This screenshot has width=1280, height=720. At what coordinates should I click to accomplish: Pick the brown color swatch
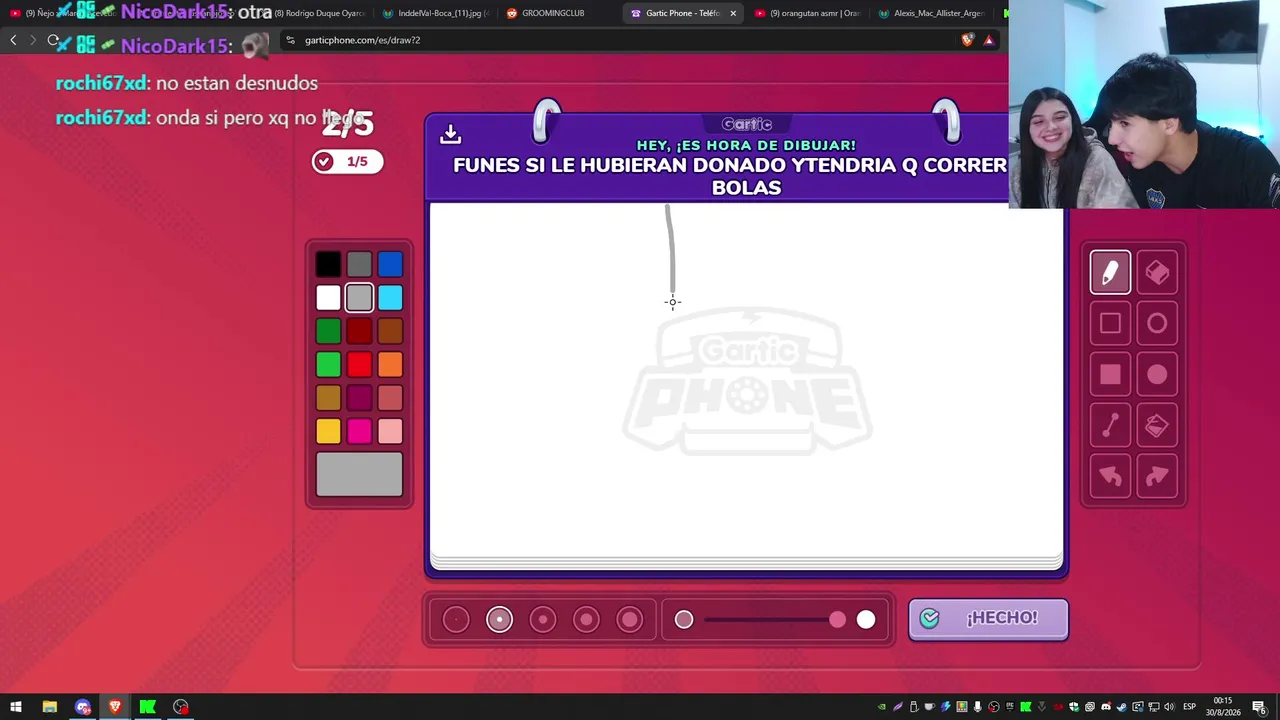pos(390,331)
